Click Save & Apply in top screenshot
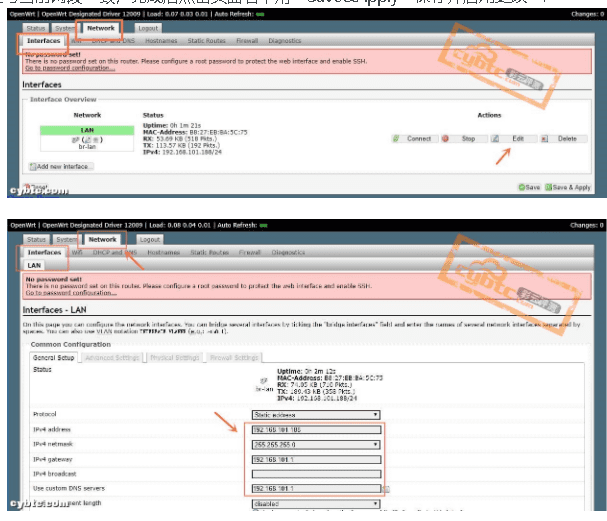This screenshot has width=607, height=521. [568, 187]
